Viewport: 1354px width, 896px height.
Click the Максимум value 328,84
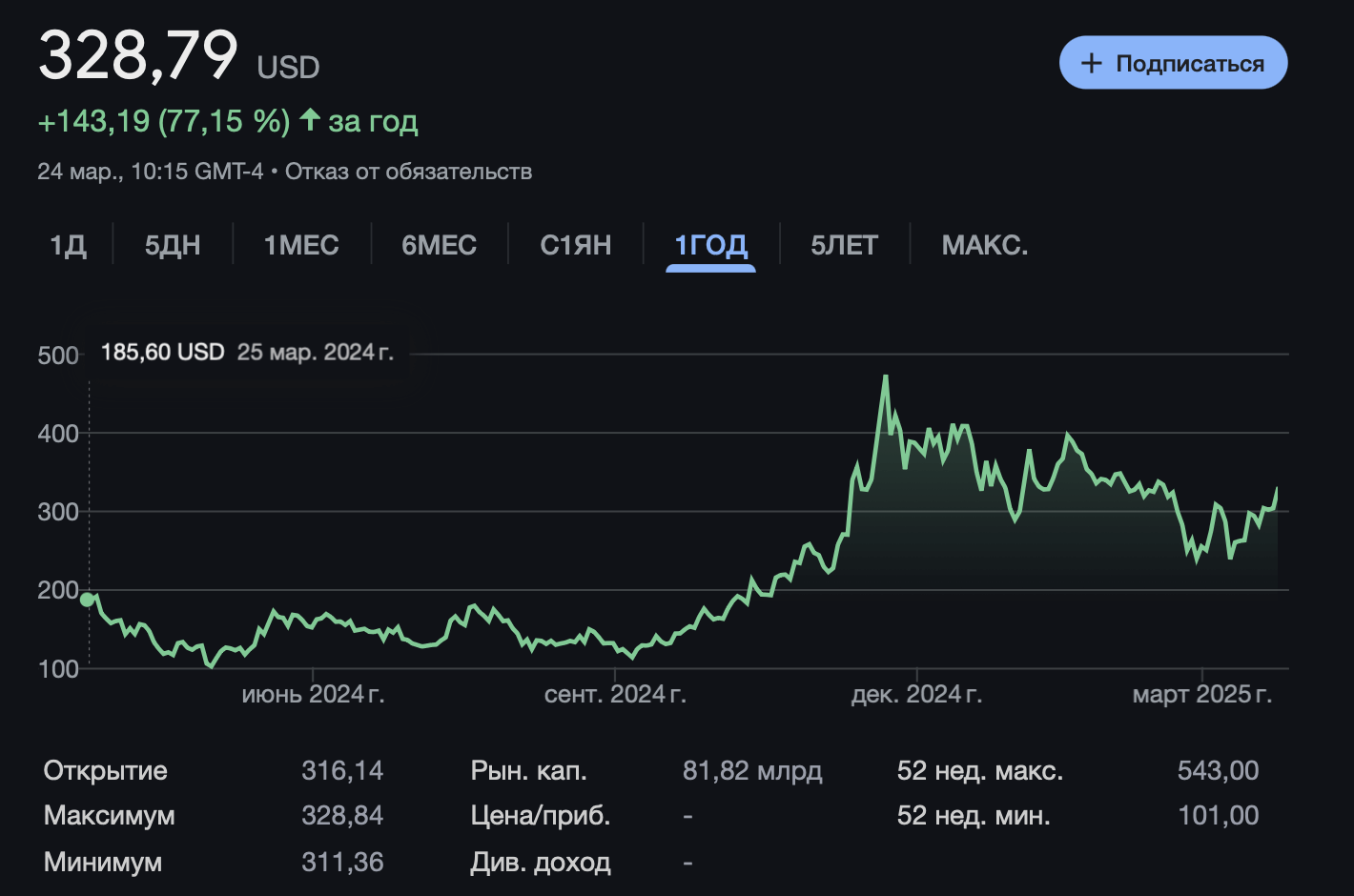tap(342, 816)
